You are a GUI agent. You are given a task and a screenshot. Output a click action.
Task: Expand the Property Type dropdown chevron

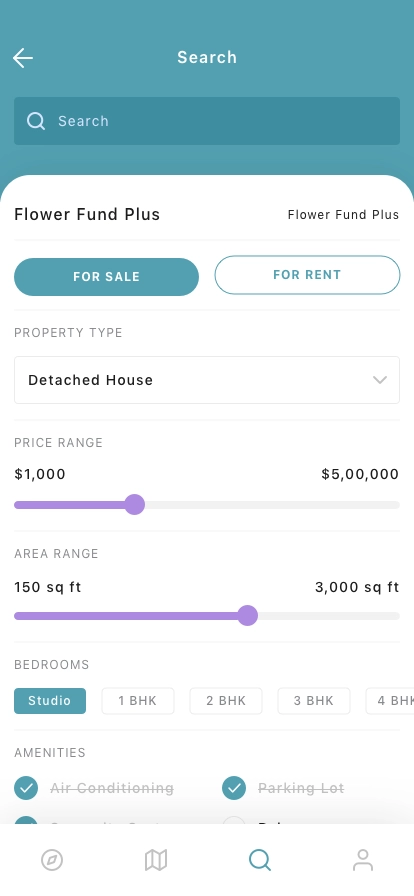[380, 380]
